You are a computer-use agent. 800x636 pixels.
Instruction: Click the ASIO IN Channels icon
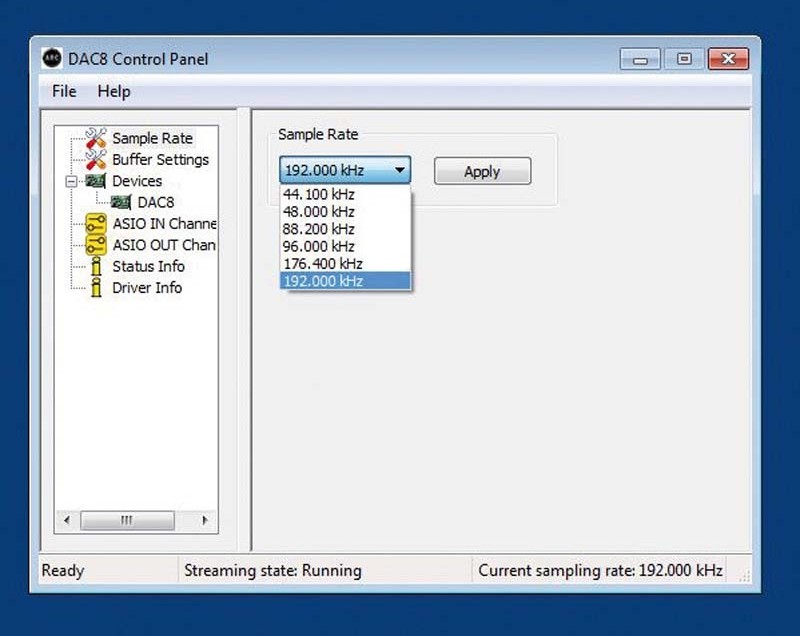click(x=96, y=223)
